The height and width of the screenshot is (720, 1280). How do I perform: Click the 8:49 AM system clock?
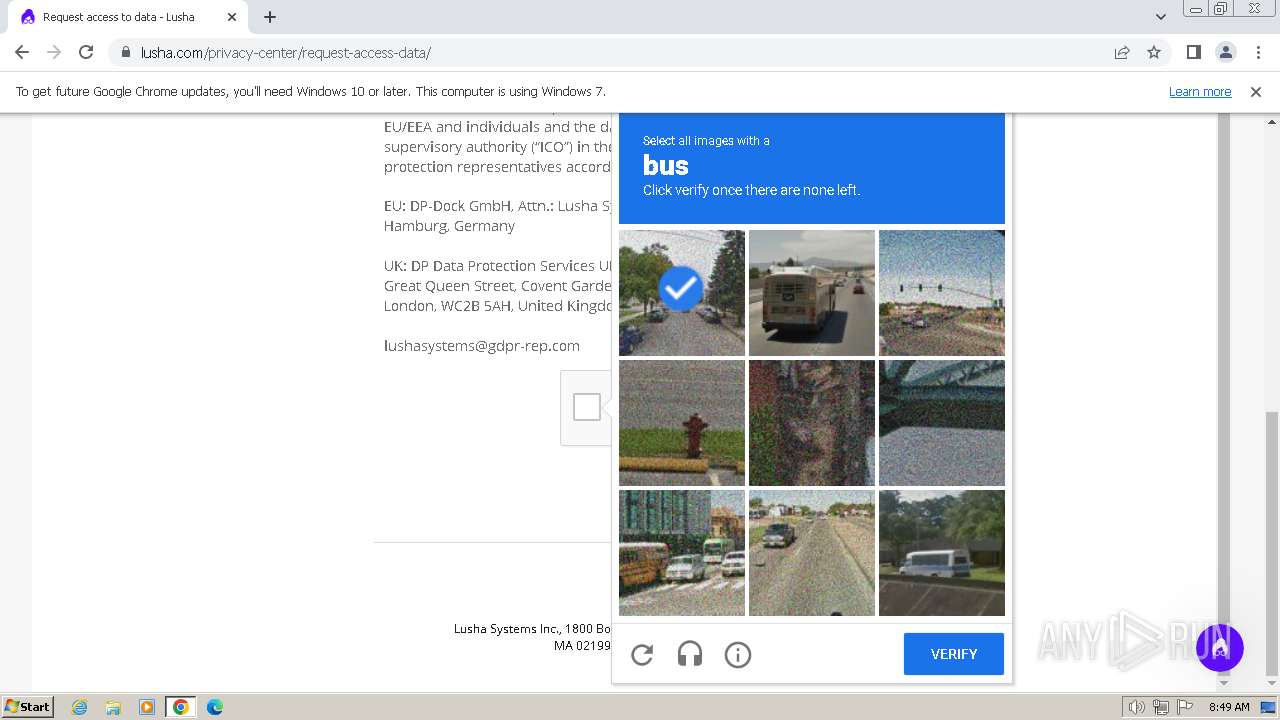point(1229,707)
